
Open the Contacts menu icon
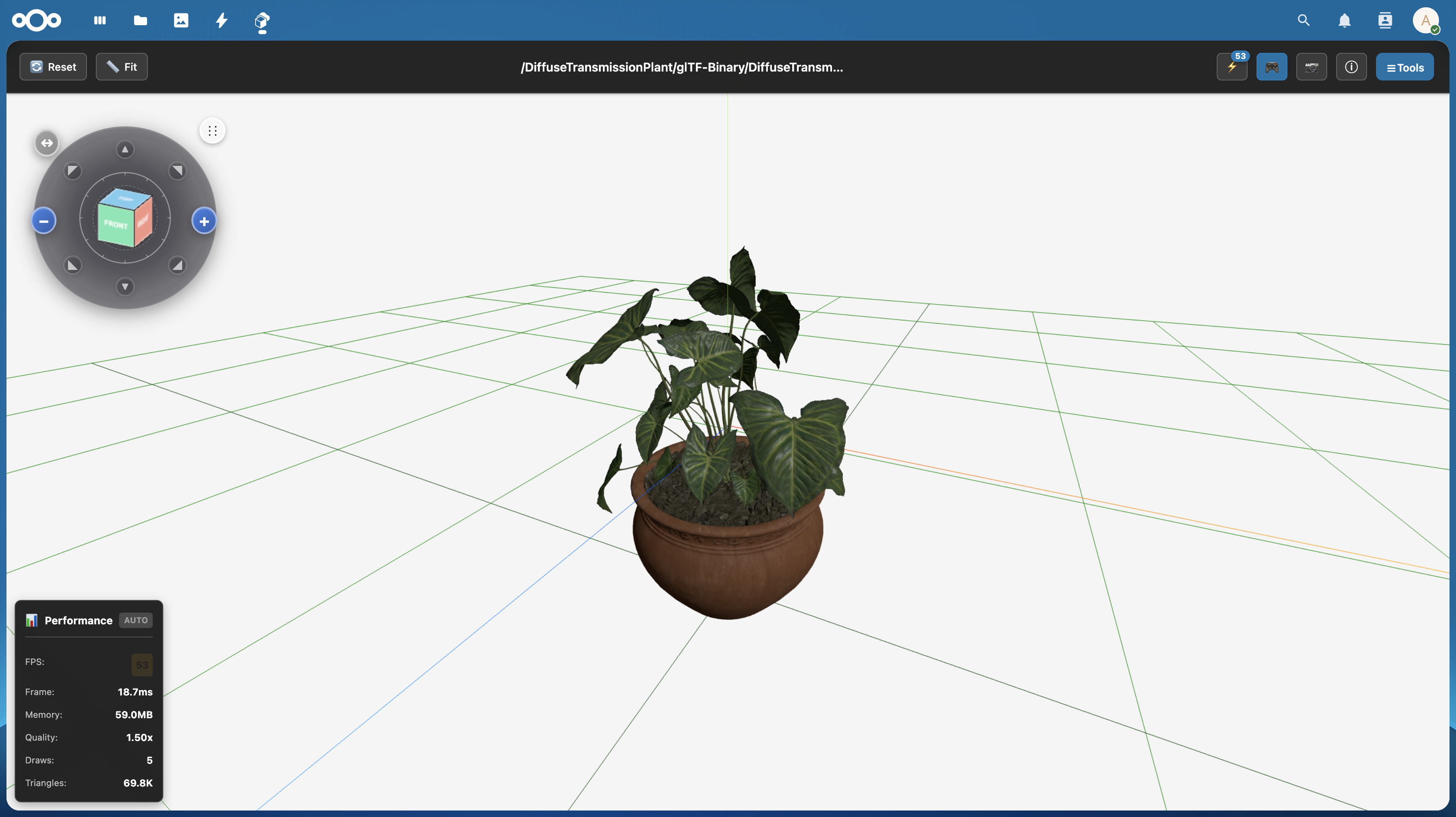(1385, 21)
